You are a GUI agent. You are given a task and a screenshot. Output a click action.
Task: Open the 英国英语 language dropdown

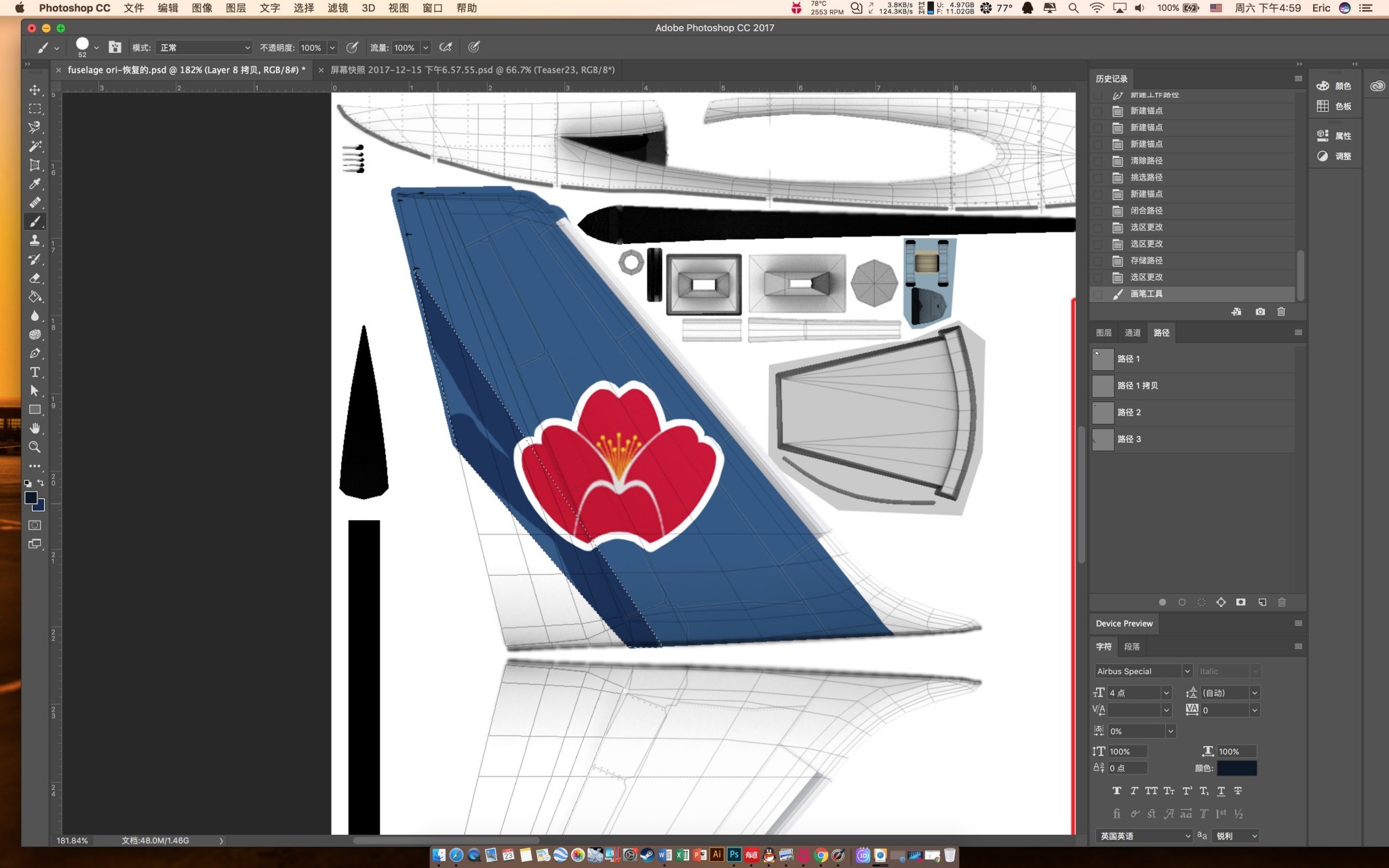1143,836
